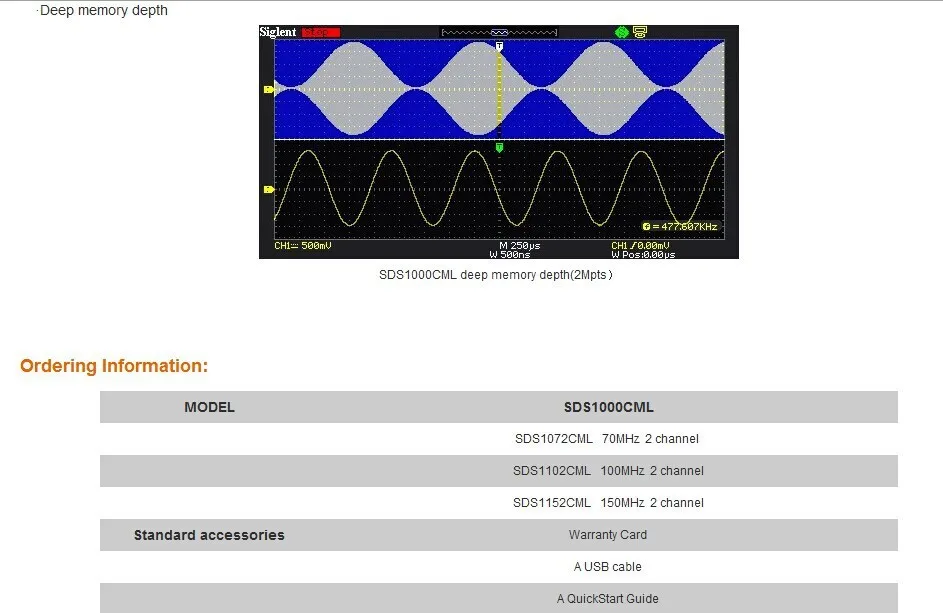Click the white T trigger marker at top
943x613 pixels.
coord(499,46)
